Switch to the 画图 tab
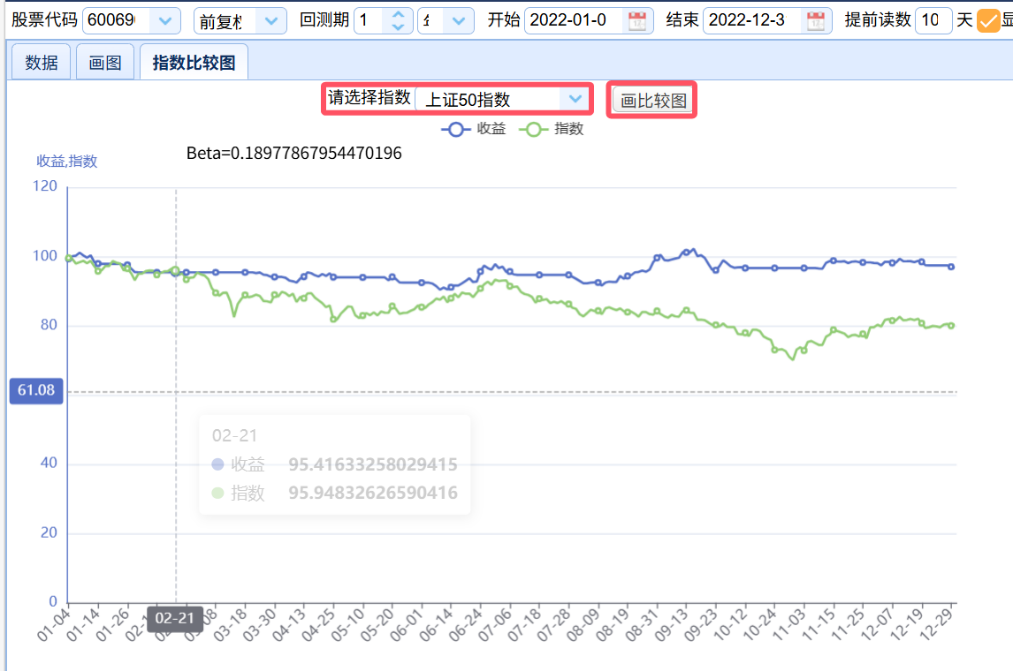The height and width of the screenshot is (671, 1013). (105, 63)
